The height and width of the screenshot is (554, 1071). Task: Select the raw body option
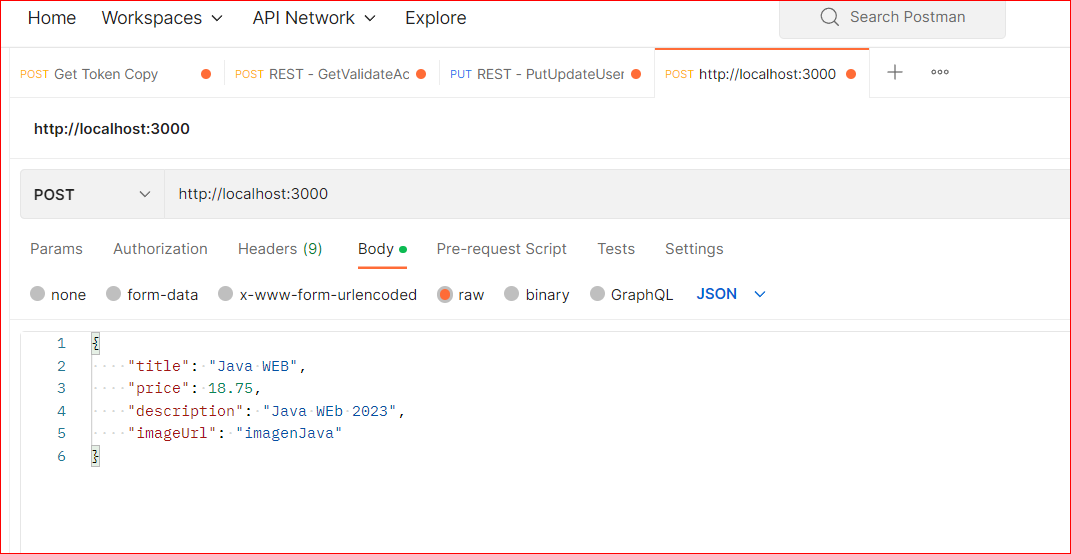click(461, 294)
